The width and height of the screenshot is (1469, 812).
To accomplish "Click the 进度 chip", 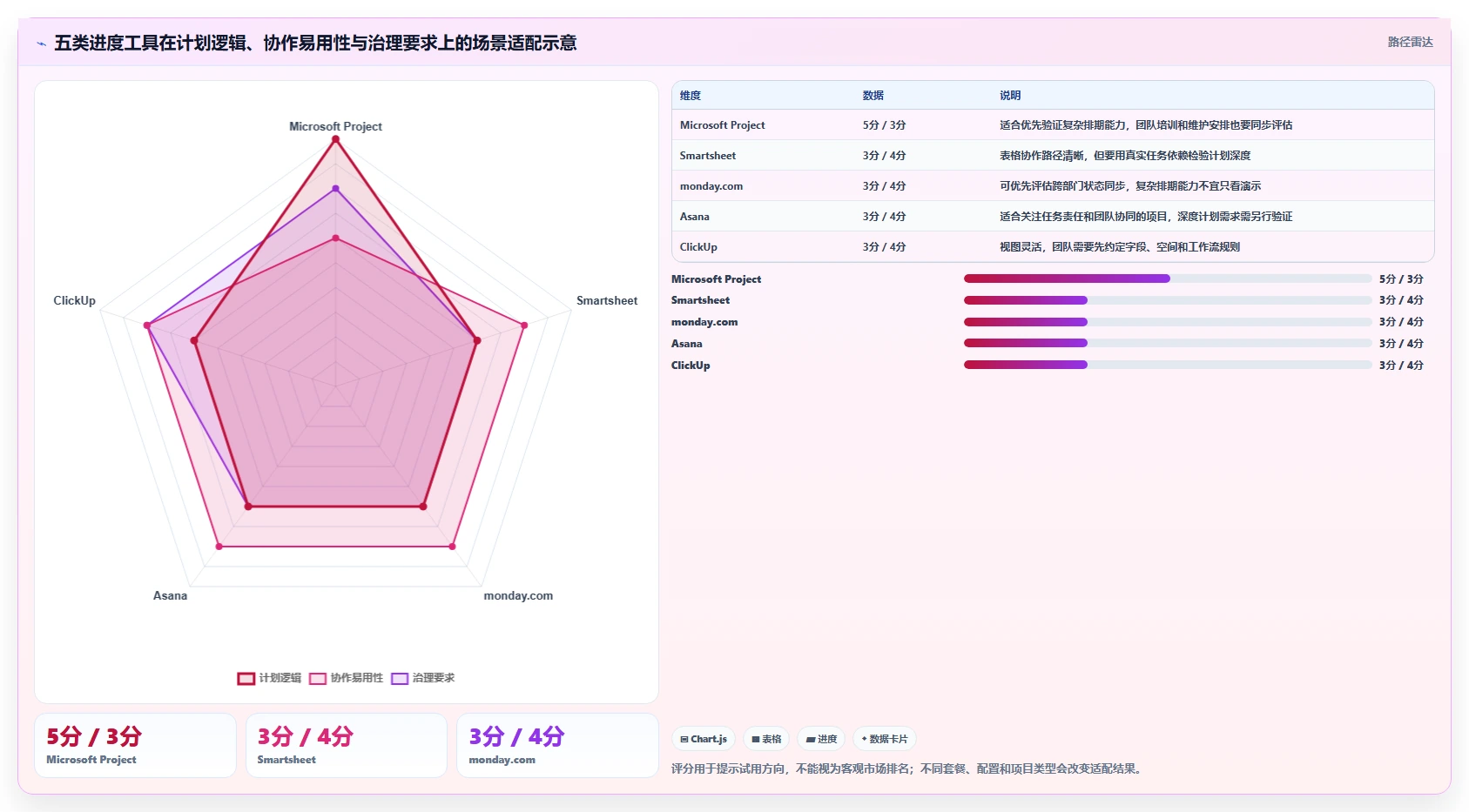I will click(x=821, y=739).
